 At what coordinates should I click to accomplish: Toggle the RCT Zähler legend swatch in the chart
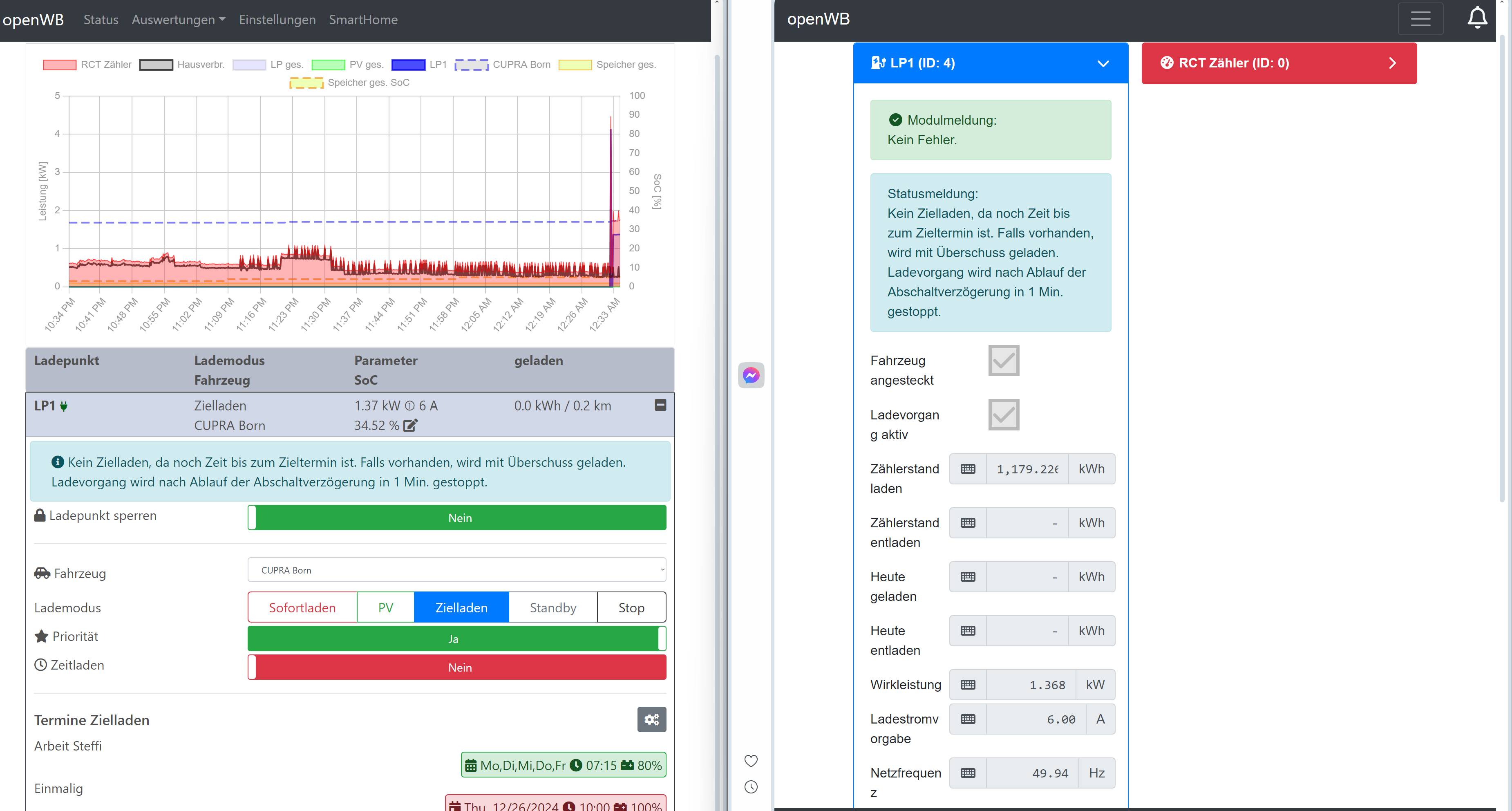[59, 65]
